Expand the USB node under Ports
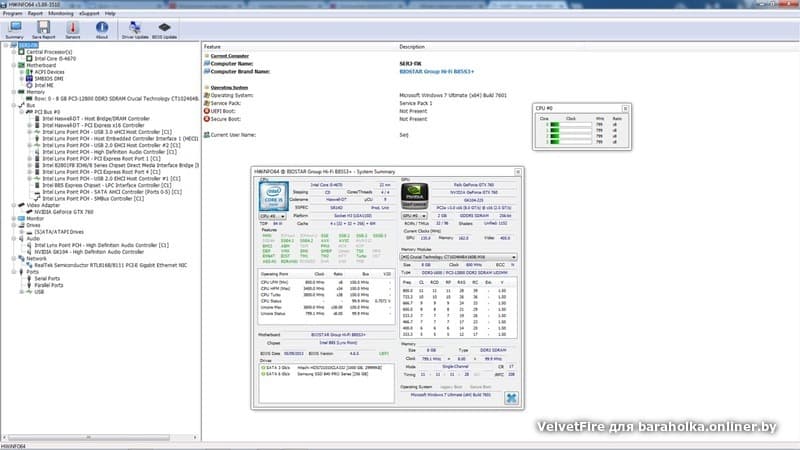800x450 pixels. coord(21,292)
